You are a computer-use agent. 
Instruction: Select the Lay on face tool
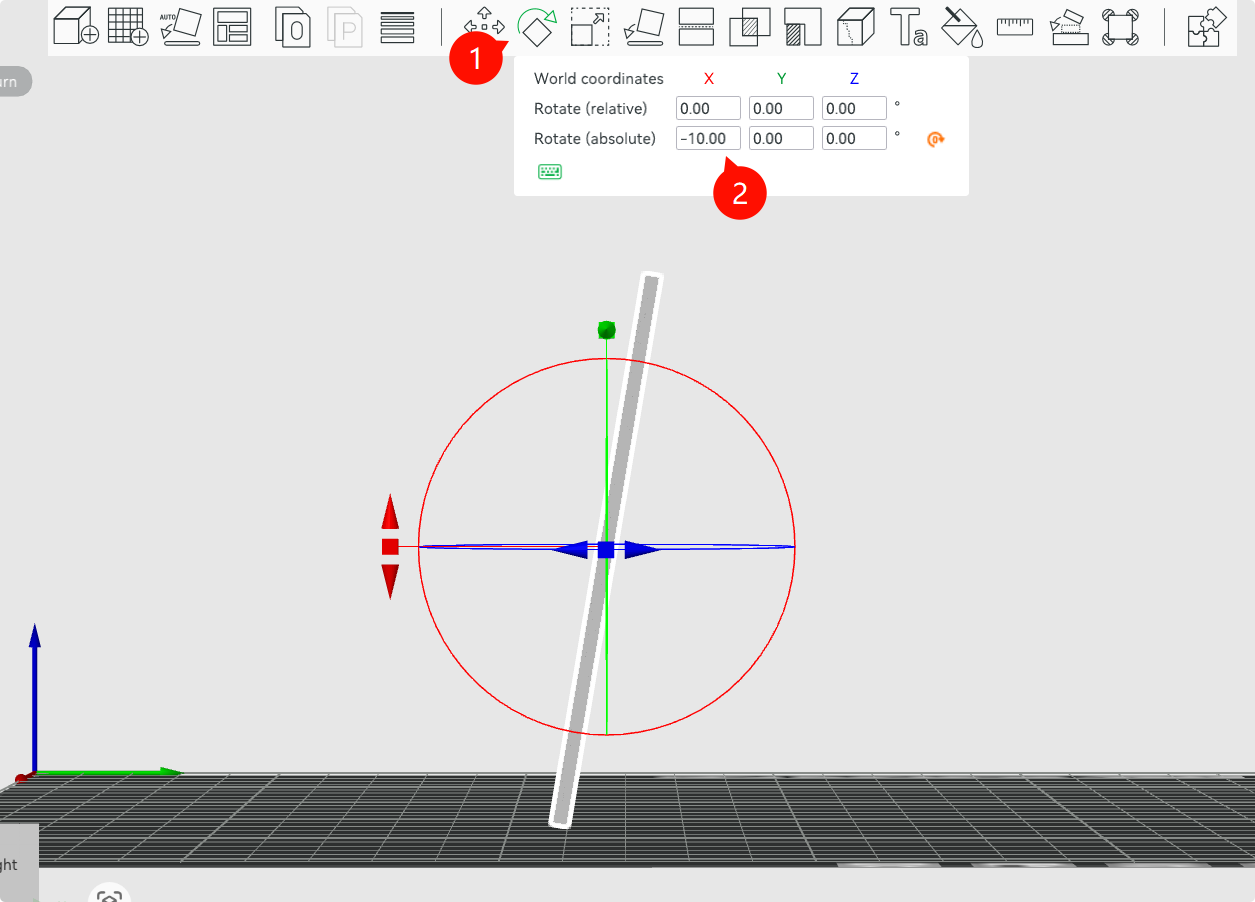(x=643, y=27)
